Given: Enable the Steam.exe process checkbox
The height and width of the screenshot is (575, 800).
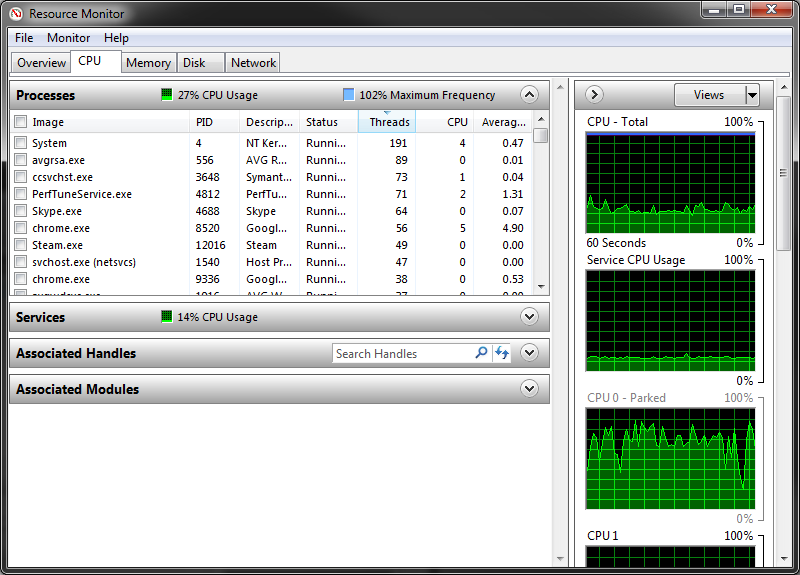Looking at the screenshot, I should 20,245.
